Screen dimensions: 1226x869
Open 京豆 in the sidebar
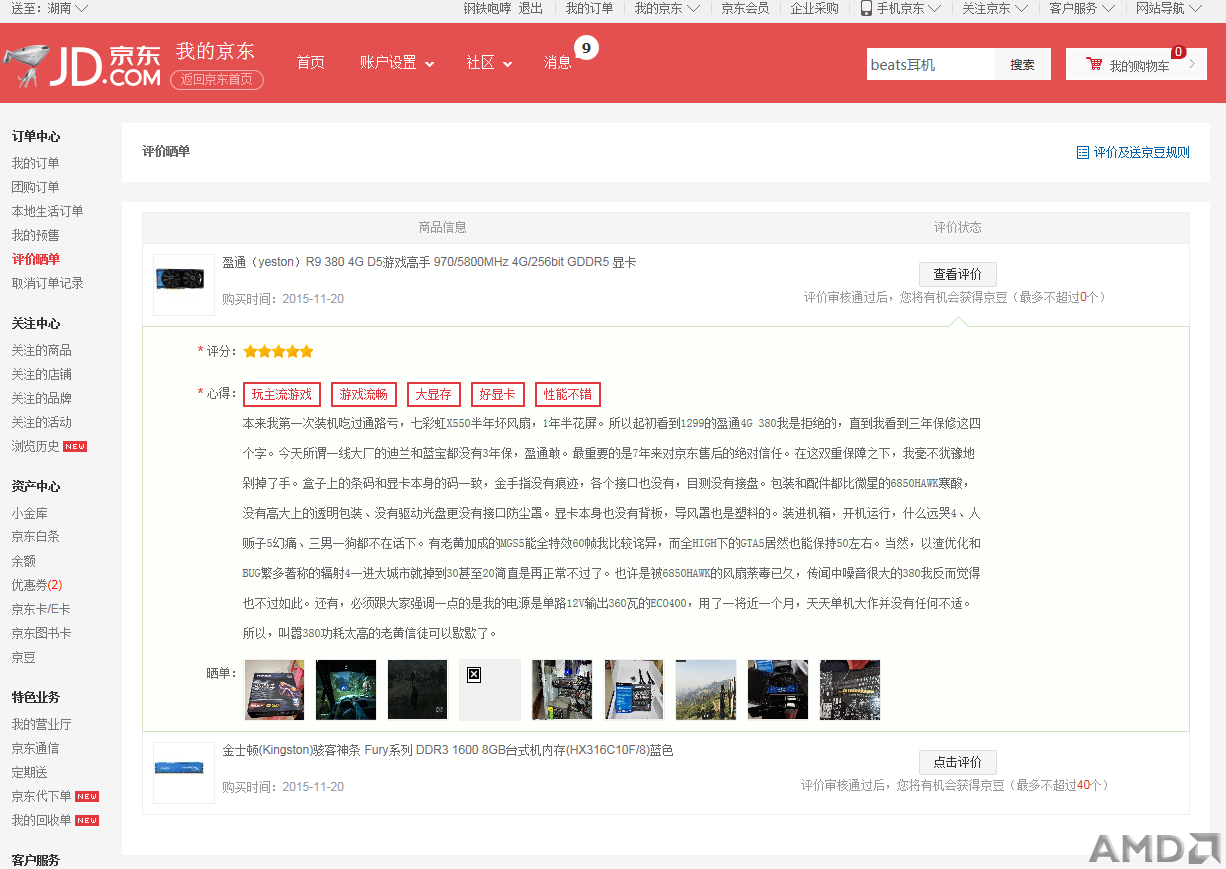(x=23, y=657)
